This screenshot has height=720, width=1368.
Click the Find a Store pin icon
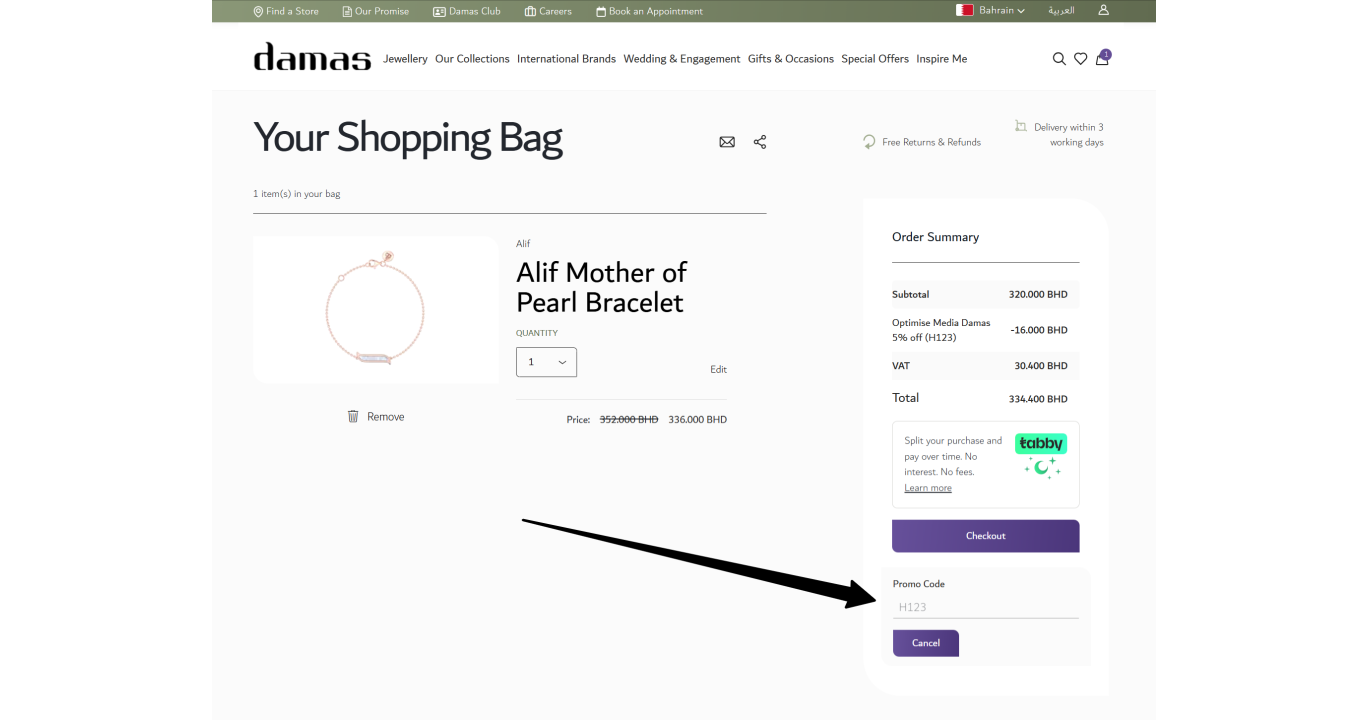(x=258, y=11)
